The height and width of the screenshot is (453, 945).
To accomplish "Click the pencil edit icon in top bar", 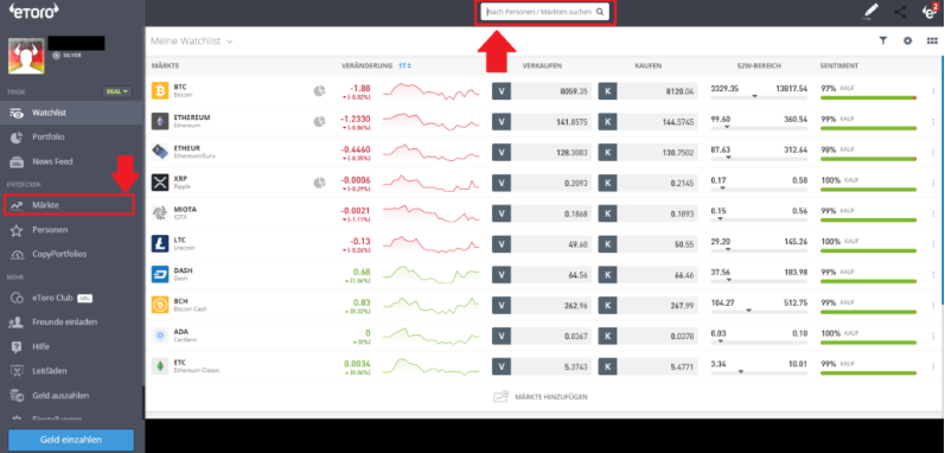I will [x=871, y=12].
